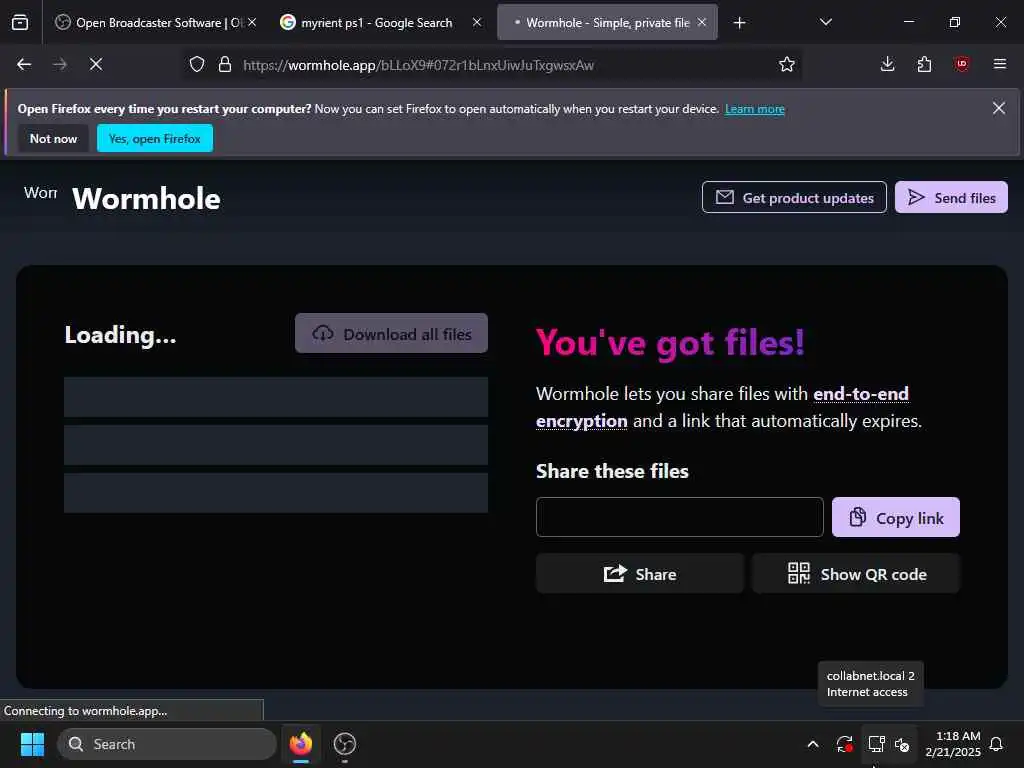This screenshot has height=768, width=1024.
Task: List all tabs dropdown
Action: (825, 22)
